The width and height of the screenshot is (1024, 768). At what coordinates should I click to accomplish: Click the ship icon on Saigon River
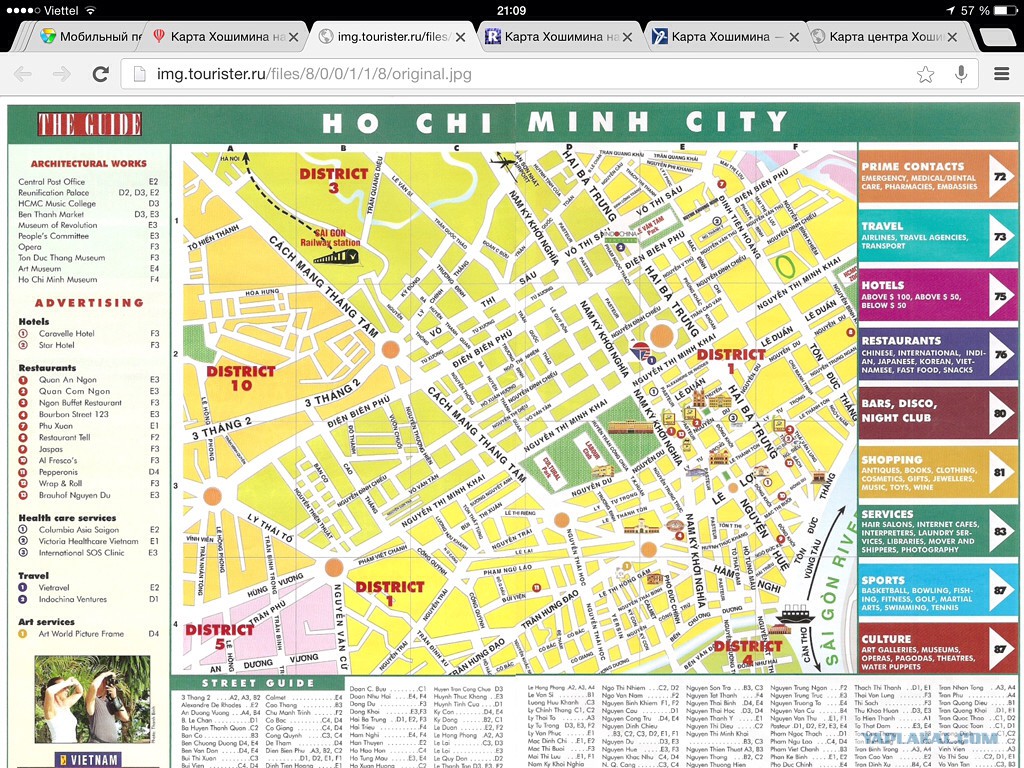[794, 615]
